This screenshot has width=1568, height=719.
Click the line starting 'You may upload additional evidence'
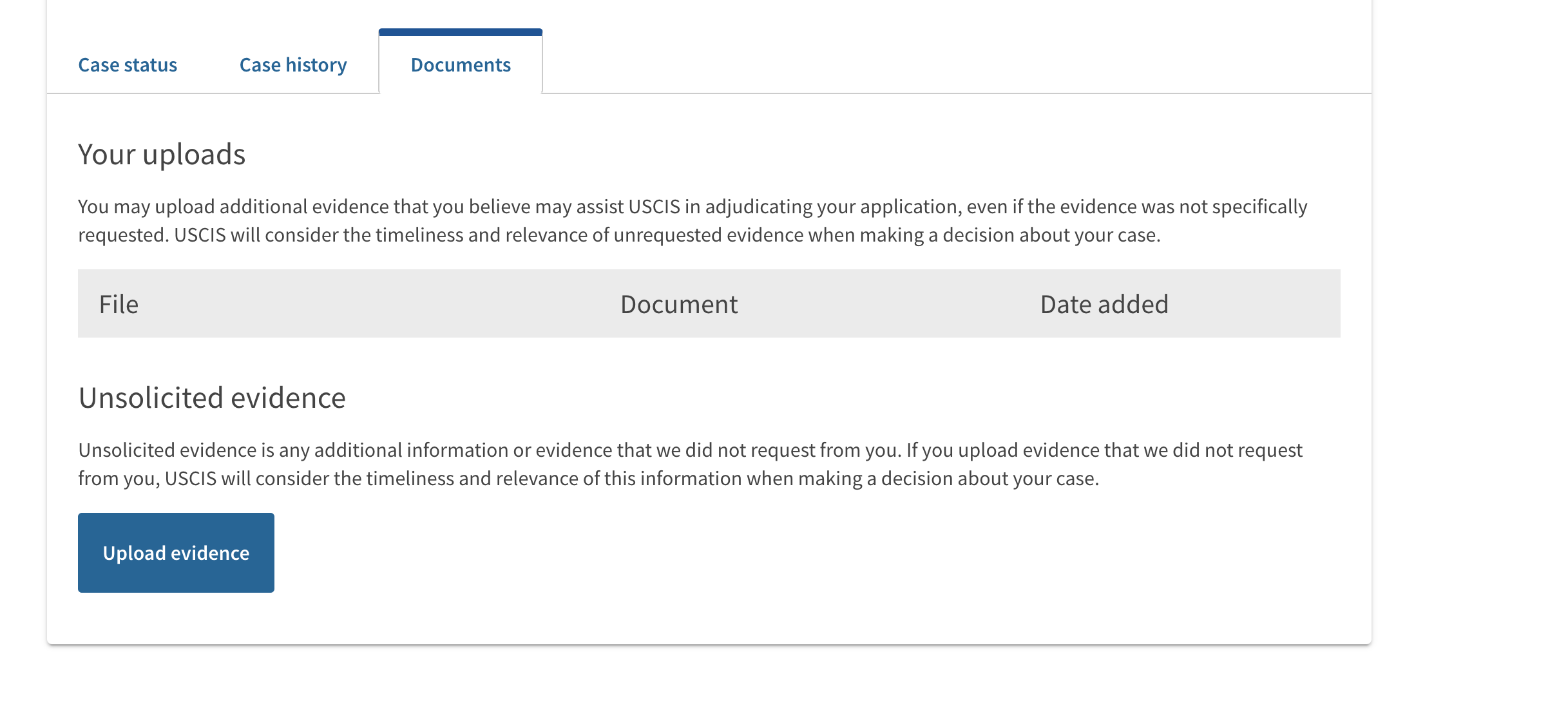(693, 207)
